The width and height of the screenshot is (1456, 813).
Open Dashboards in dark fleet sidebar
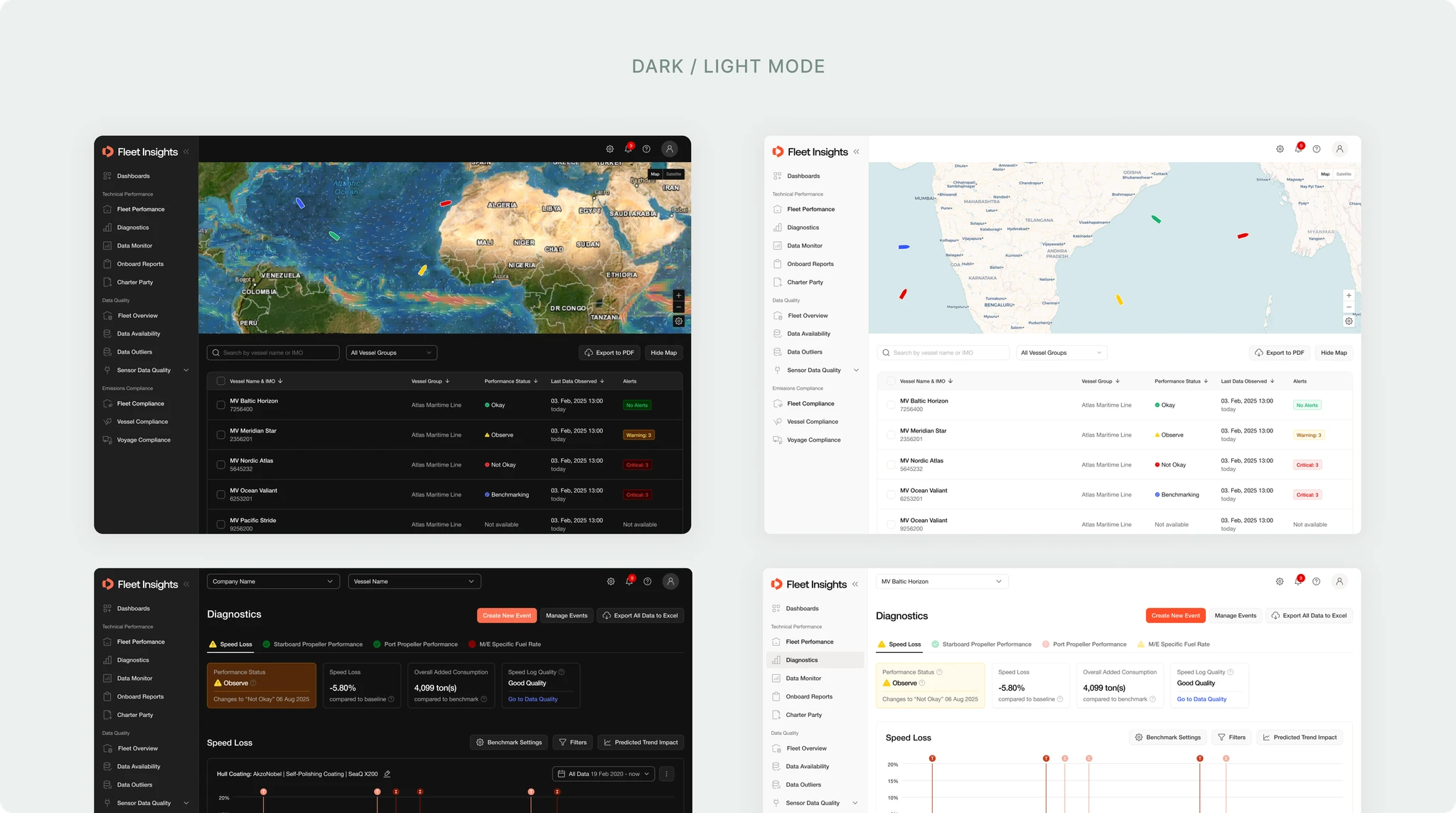[x=134, y=176]
